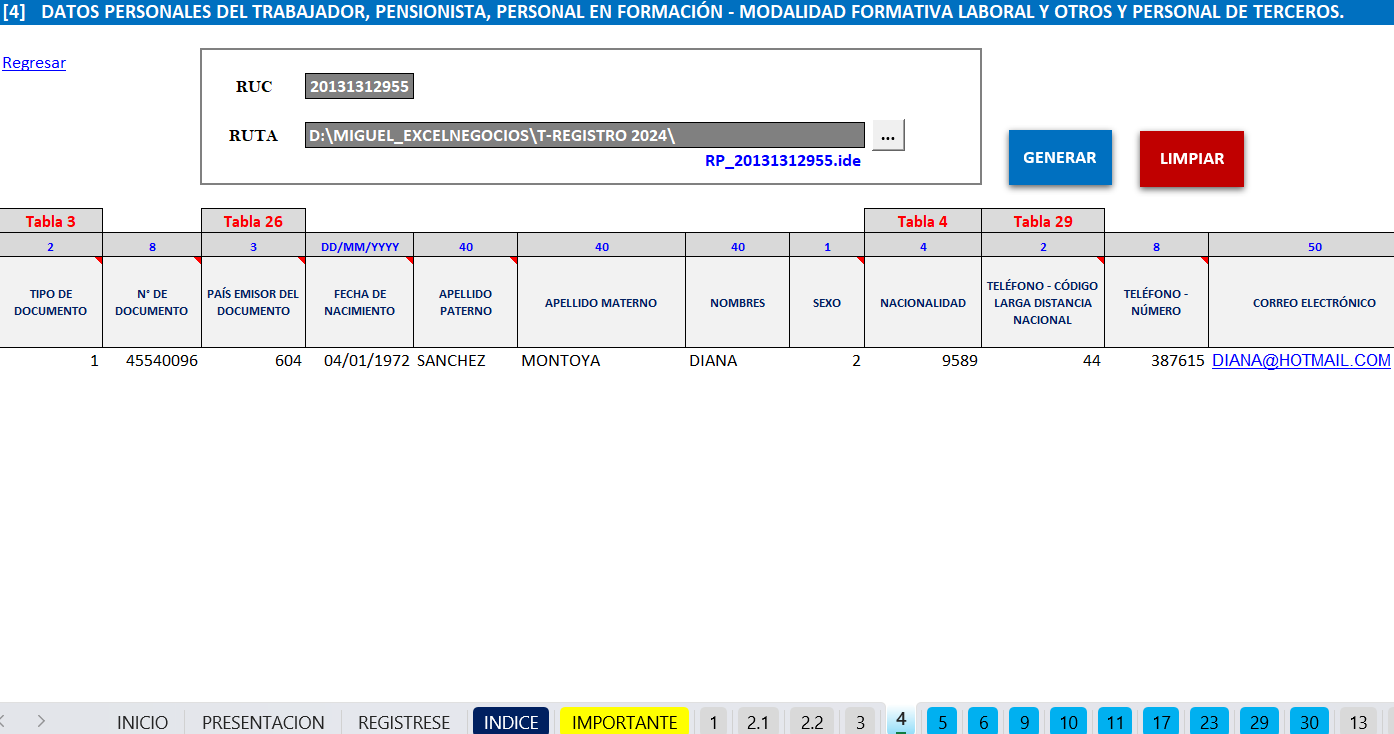The height and width of the screenshot is (734, 1394).
Task: Open sheet tab 17
Action: (x=1161, y=722)
